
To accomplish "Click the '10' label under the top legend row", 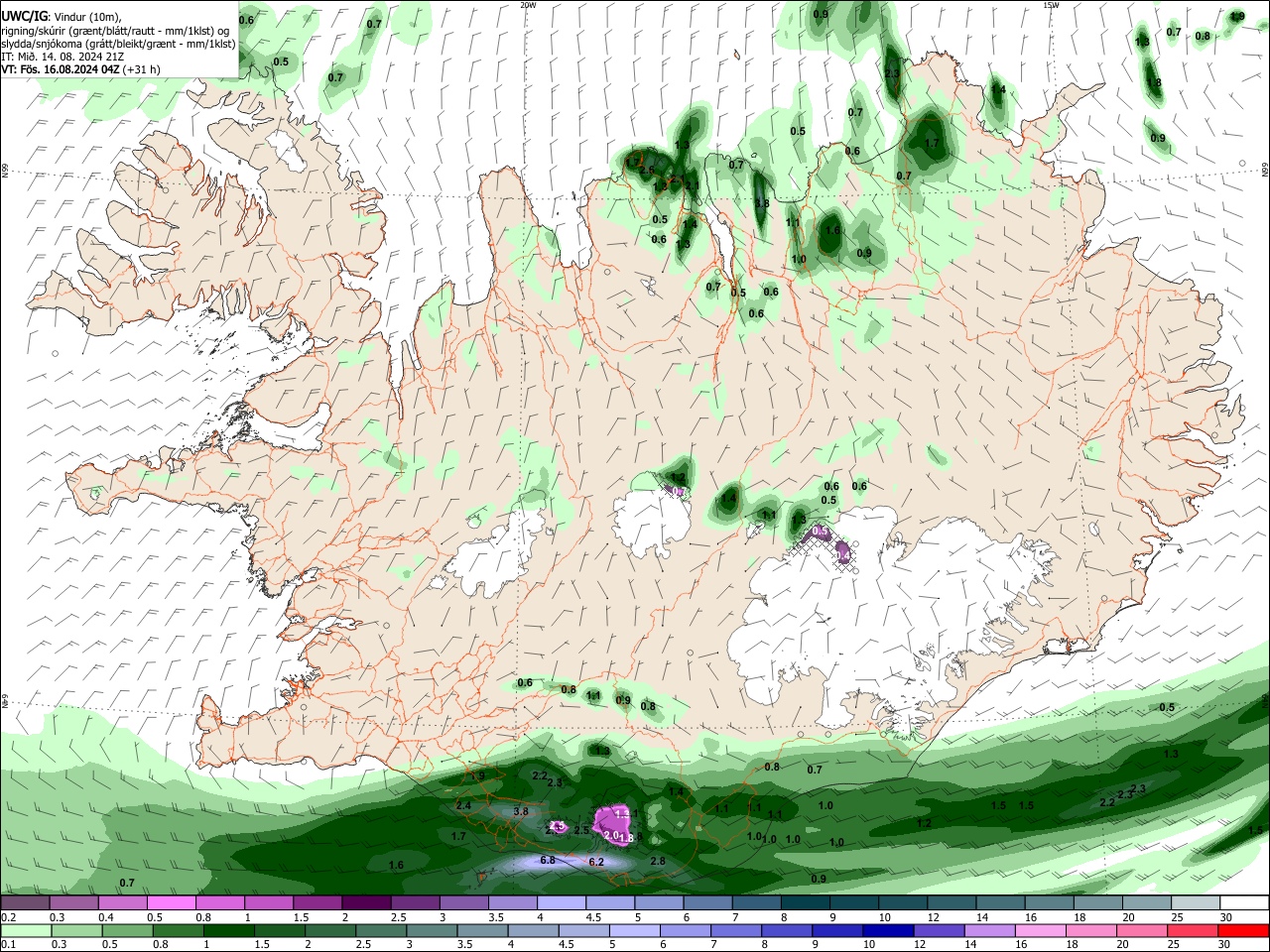I will (x=884, y=918).
